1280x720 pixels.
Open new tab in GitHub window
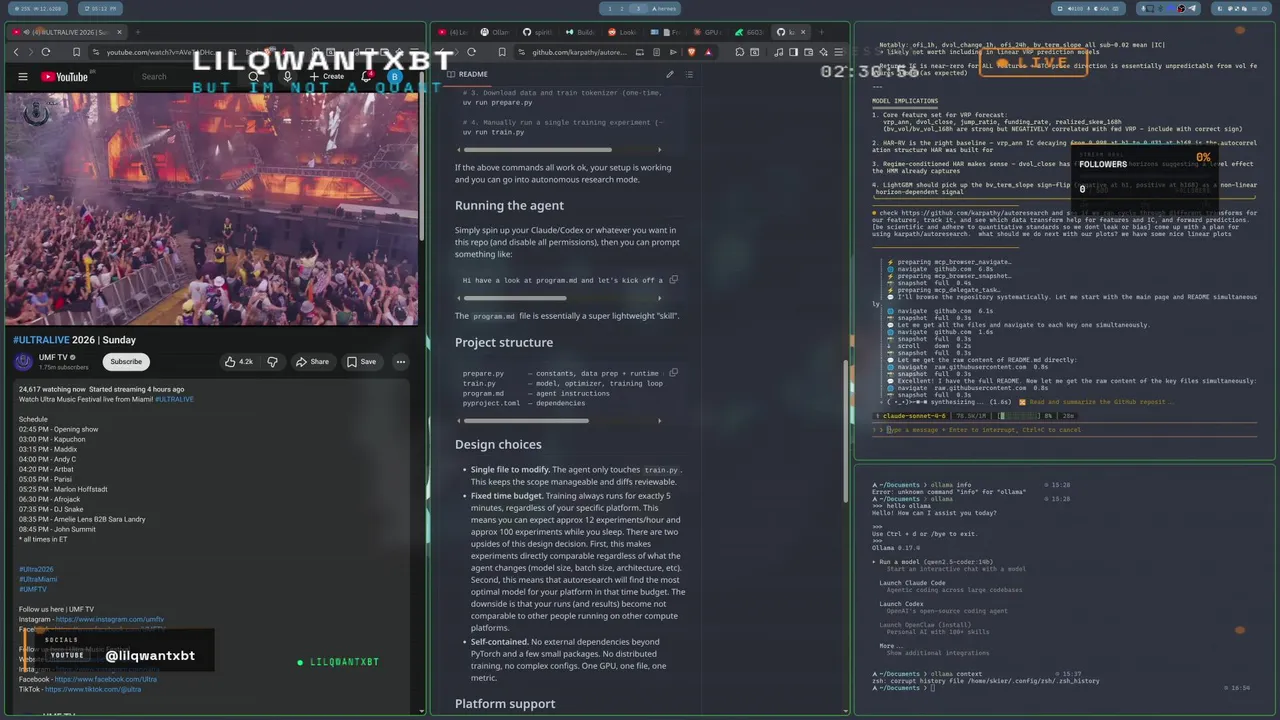821,32
